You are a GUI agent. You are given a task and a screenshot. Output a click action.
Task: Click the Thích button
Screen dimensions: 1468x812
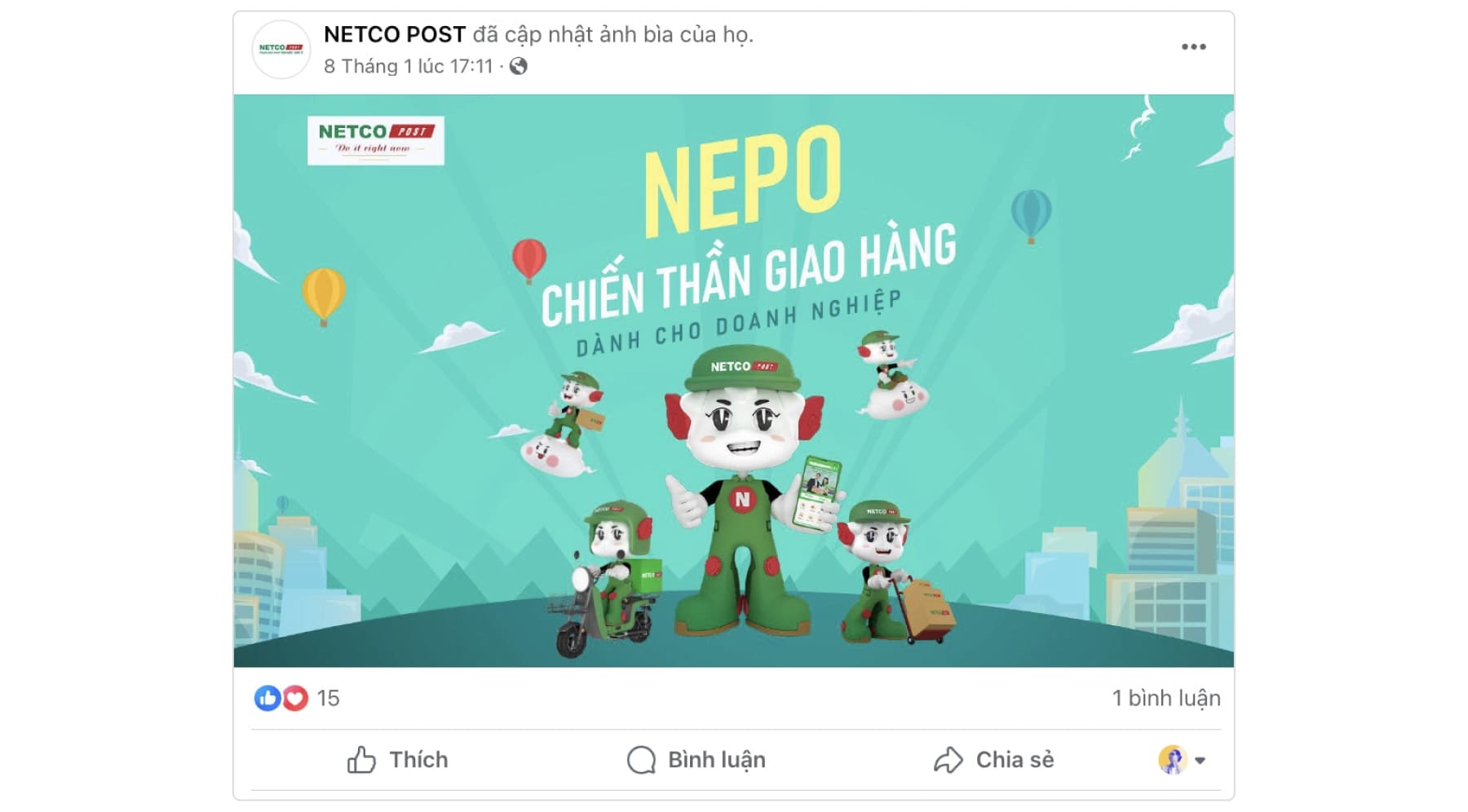(398, 760)
